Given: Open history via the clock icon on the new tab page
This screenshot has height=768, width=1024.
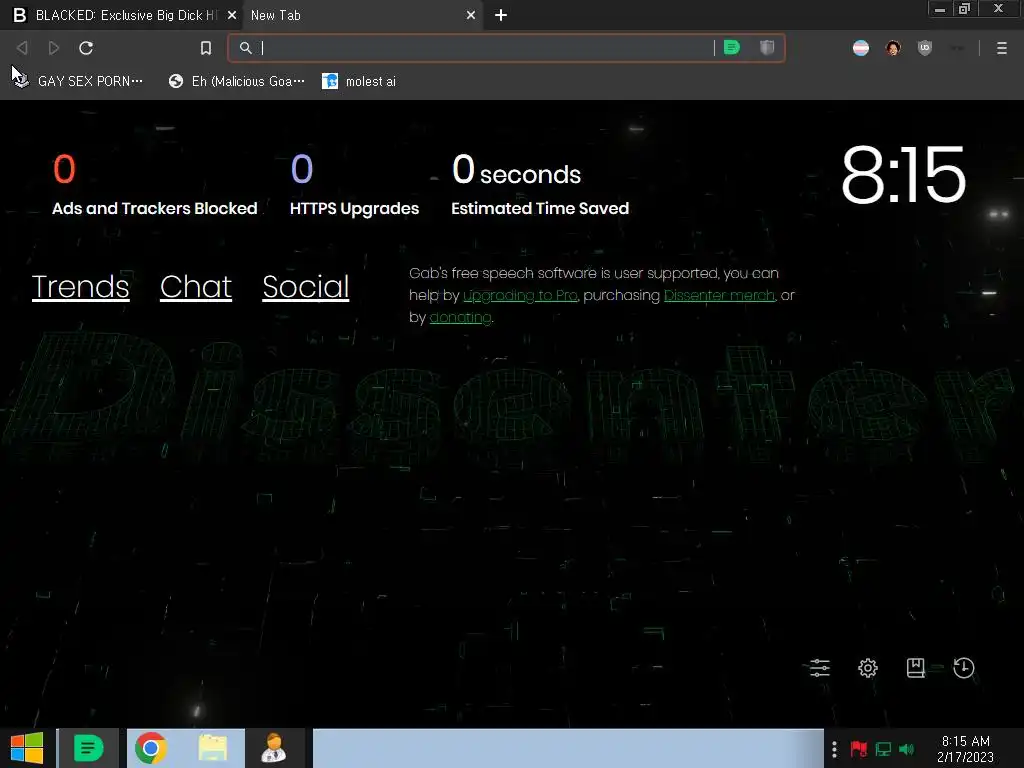Looking at the screenshot, I should 964,668.
